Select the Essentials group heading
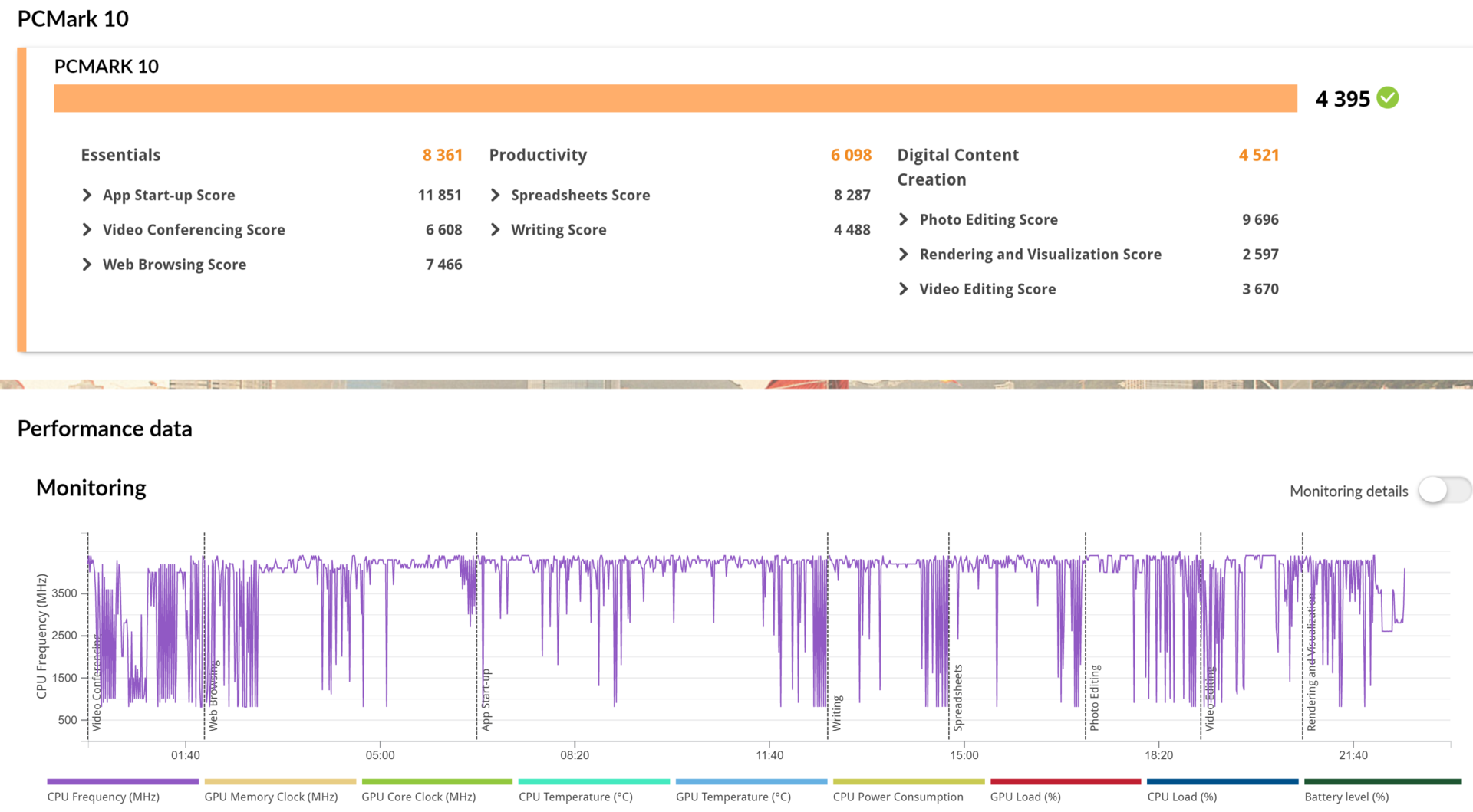The height and width of the screenshot is (812, 1473). click(120, 155)
